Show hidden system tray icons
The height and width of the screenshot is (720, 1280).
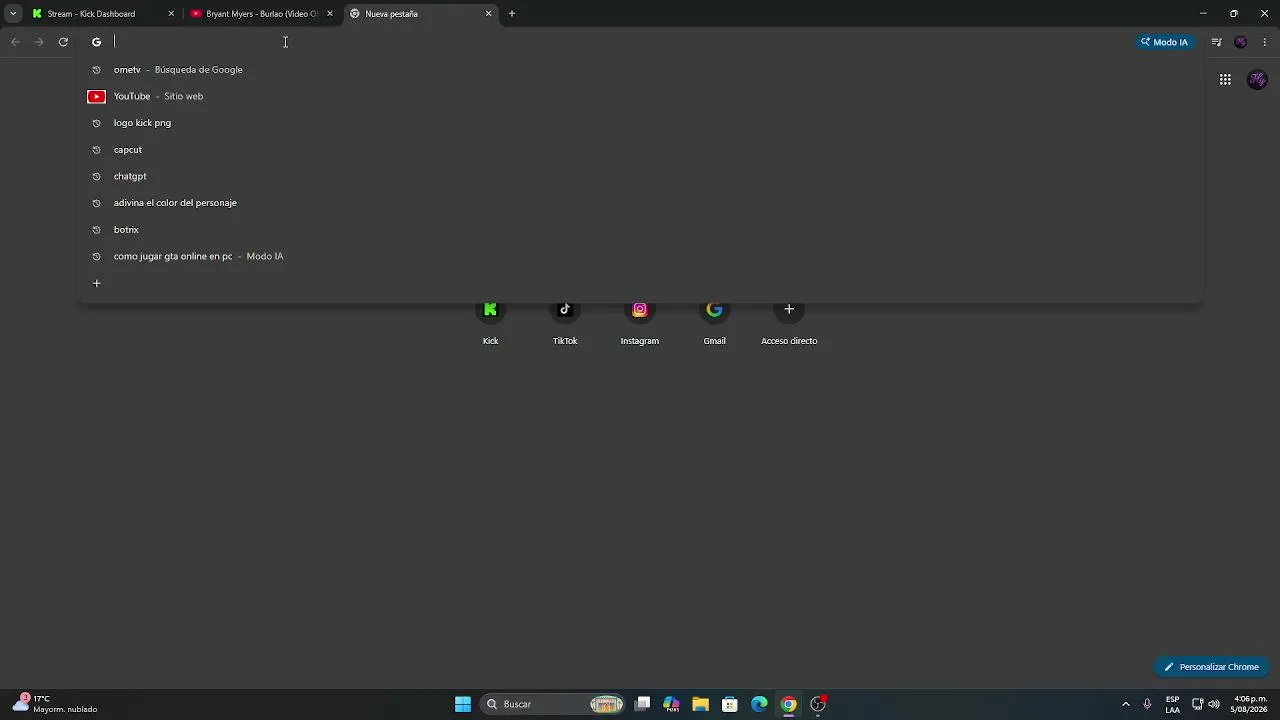(1126, 704)
